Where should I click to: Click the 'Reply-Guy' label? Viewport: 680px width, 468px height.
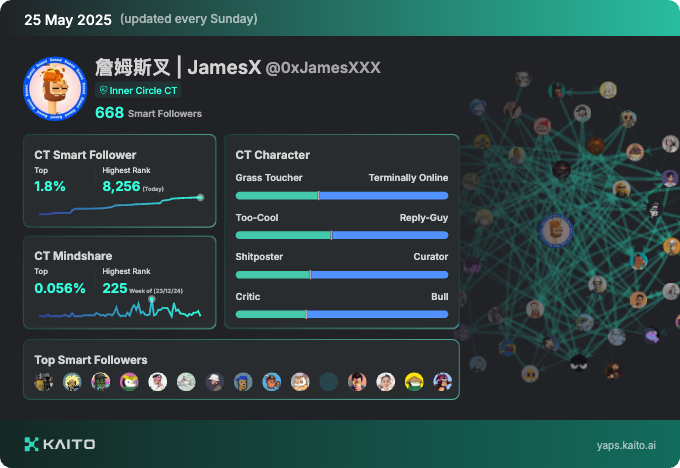tap(424, 218)
